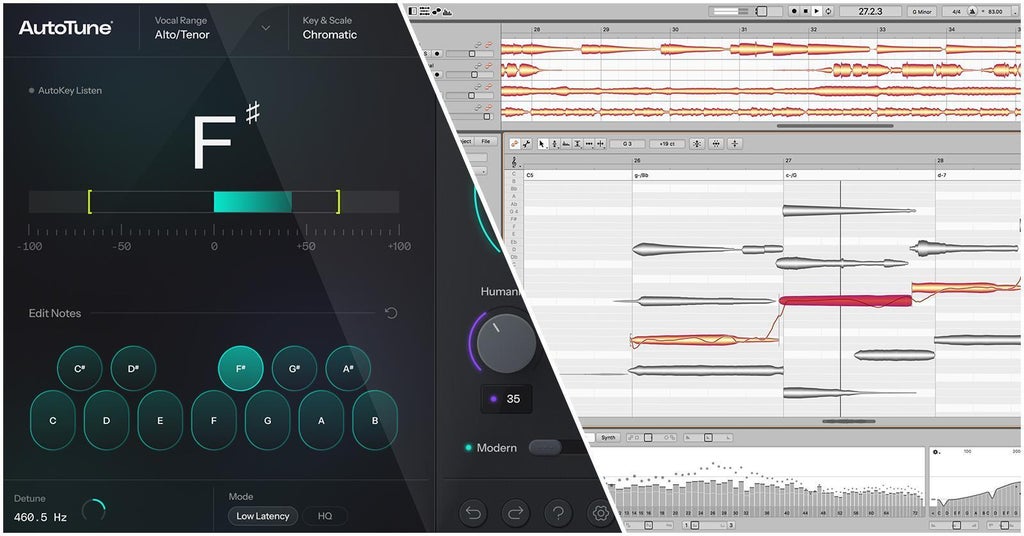Adjust first track volume slider

(471, 54)
